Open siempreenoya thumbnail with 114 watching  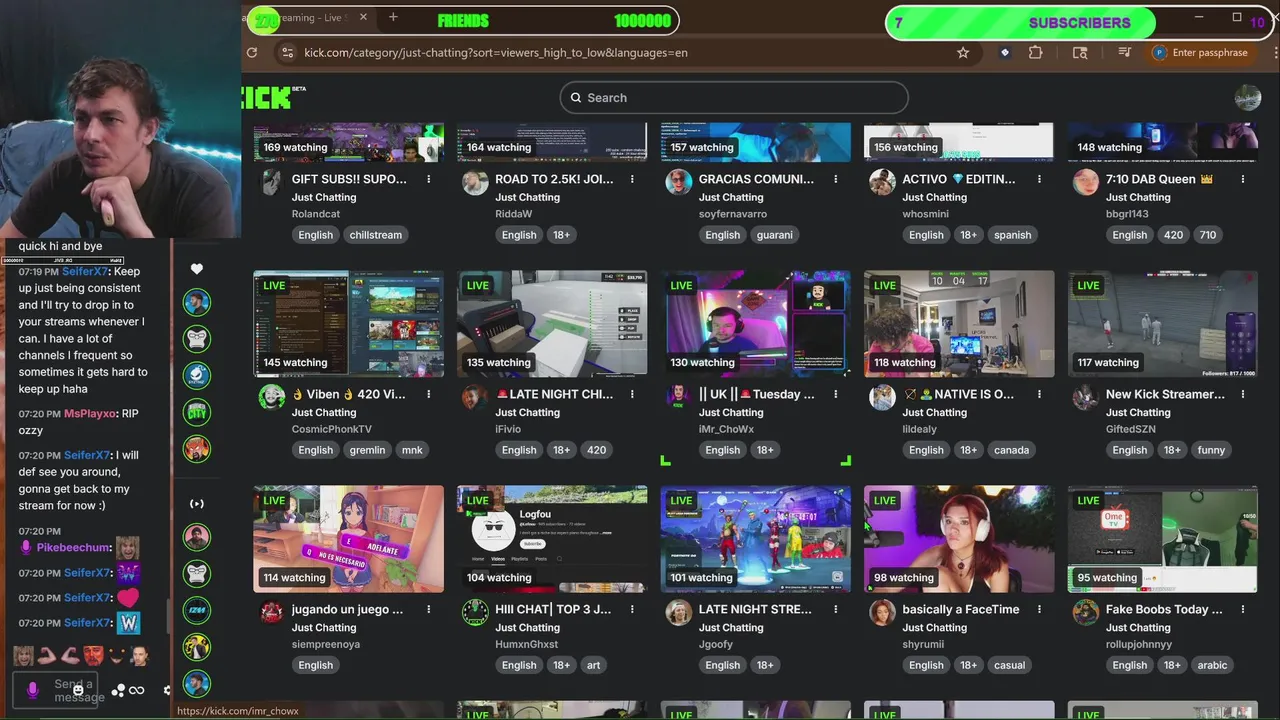click(x=348, y=539)
